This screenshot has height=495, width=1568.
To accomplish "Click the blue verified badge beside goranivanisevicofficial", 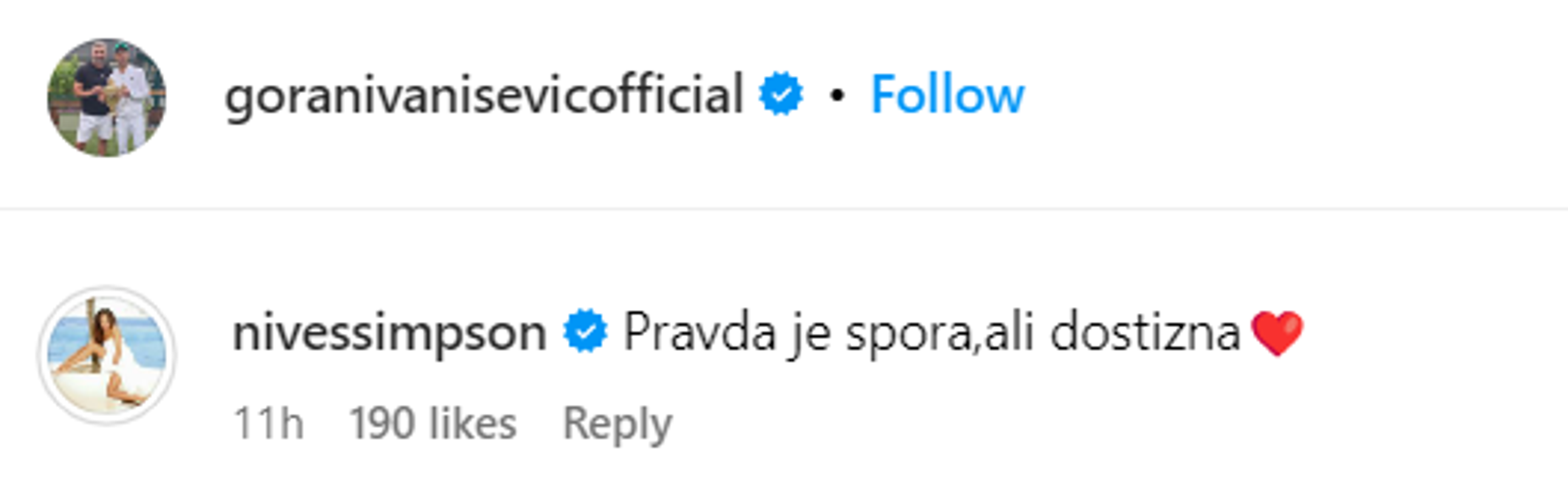I will tap(781, 94).
